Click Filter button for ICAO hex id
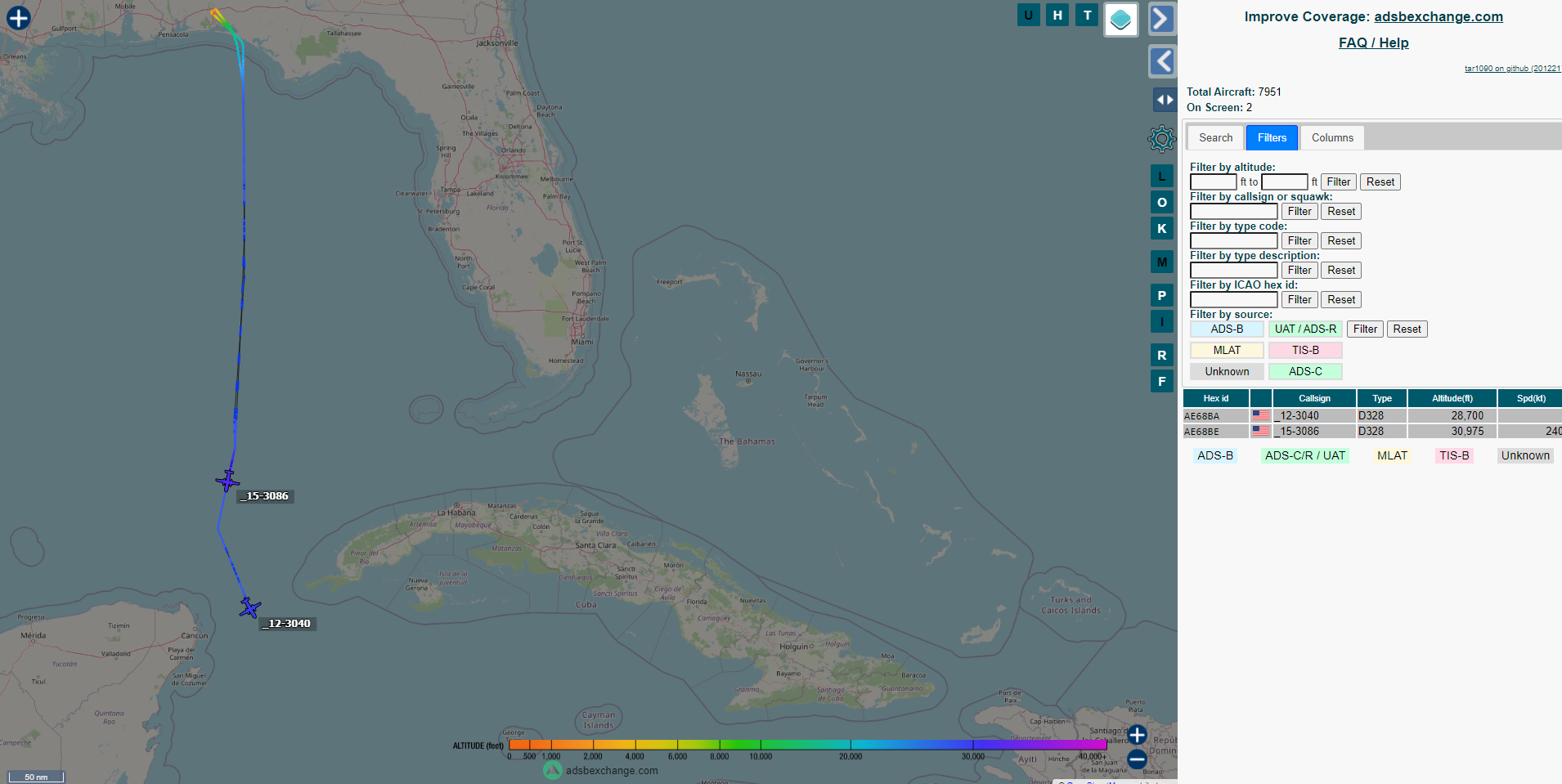1562x784 pixels. point(1299,299)
